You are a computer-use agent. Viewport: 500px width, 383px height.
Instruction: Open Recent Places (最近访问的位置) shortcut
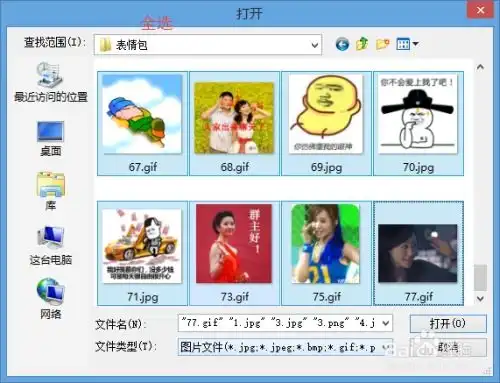pyautogui.click(x=51, y=82)
